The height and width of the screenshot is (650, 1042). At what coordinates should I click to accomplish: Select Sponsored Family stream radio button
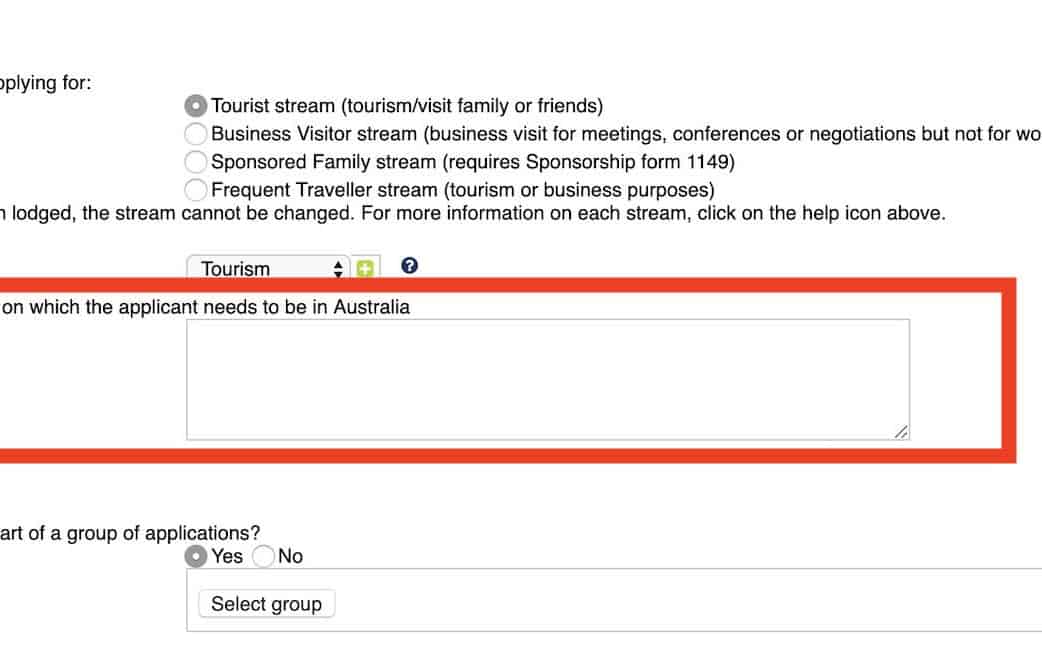pos(197,161)
